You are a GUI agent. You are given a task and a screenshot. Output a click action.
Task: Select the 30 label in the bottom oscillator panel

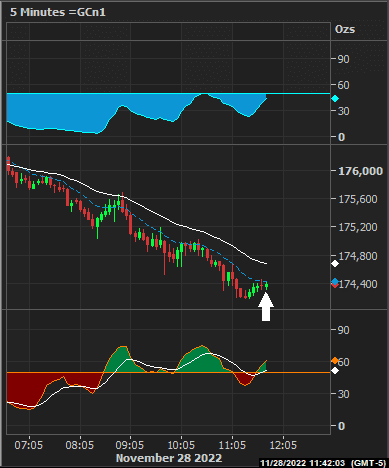[343, 394]
